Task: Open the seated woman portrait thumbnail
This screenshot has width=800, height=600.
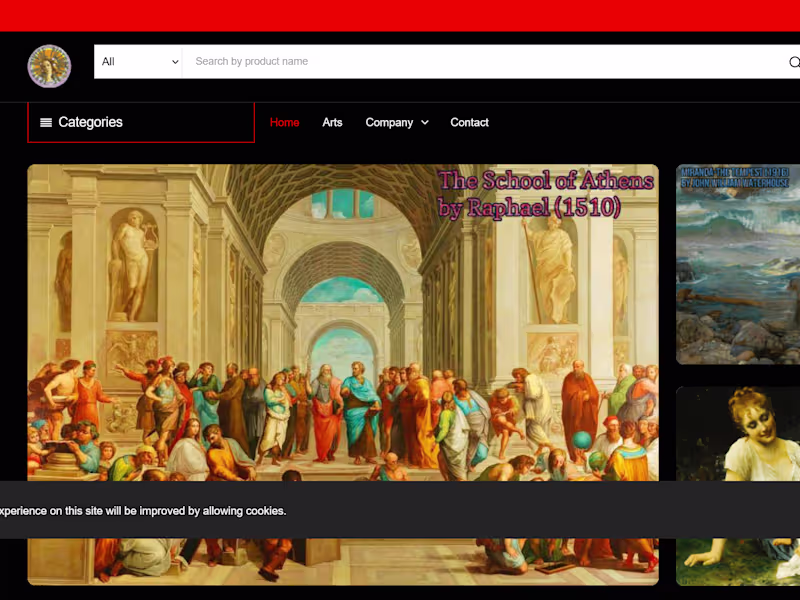Action: point(738,486)
